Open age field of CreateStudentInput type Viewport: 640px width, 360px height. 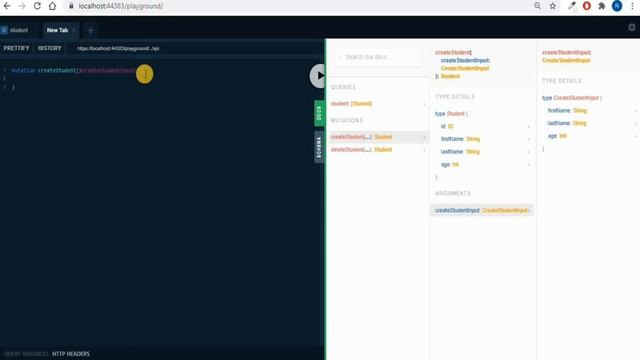pyautogui.click(x=589, y=136)
